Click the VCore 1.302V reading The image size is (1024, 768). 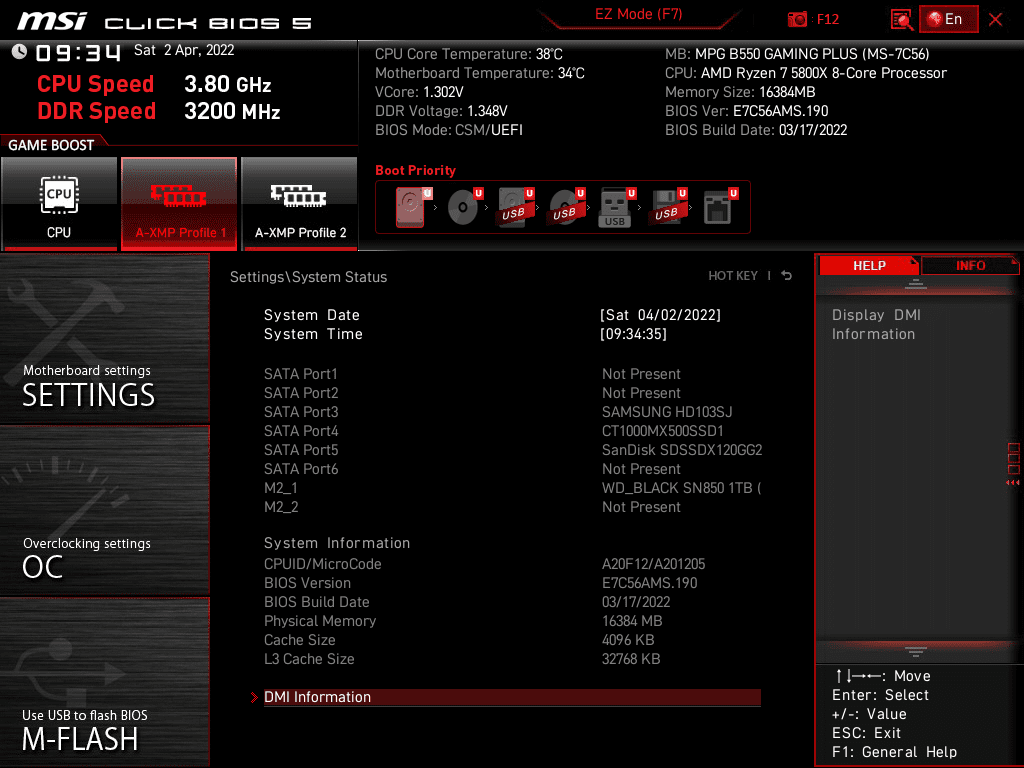pos(419,92)
